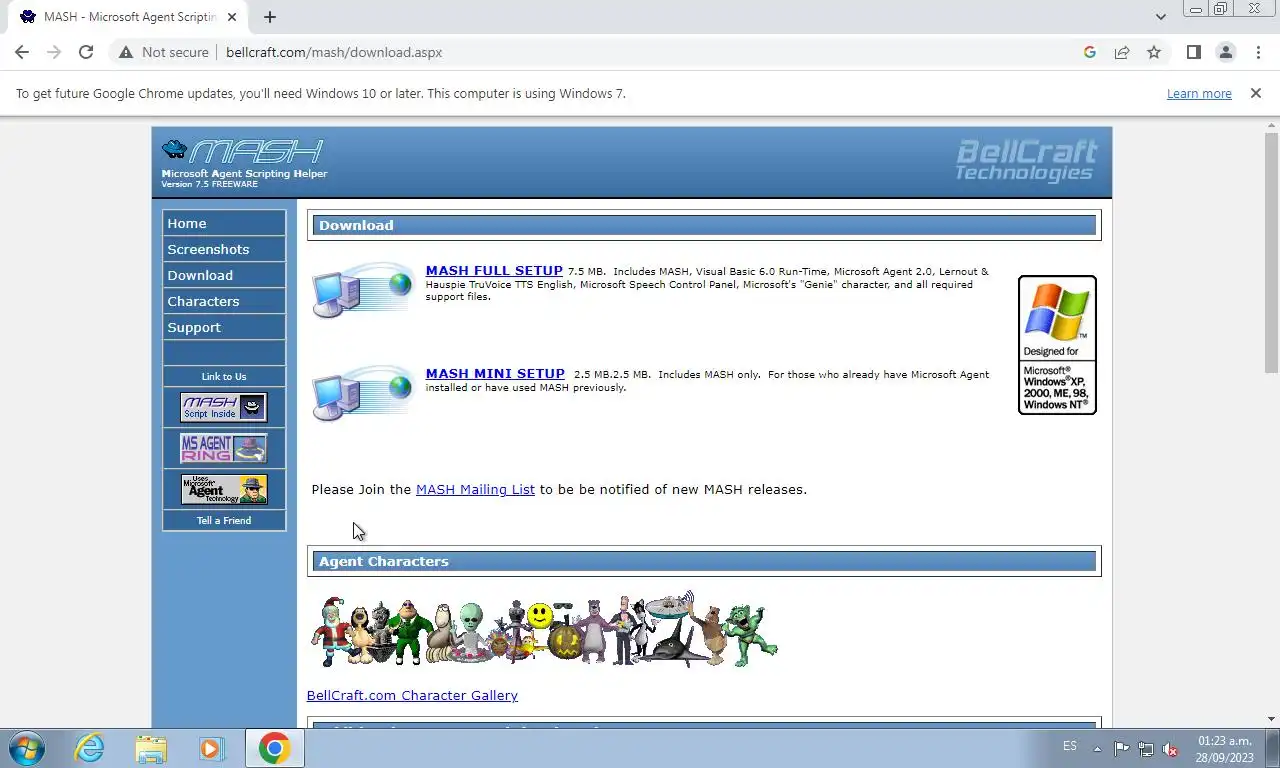Open Characters in sidebar menu
Image resolution: width=1280 pixels, height=768 pixels.
pos(224,301)
